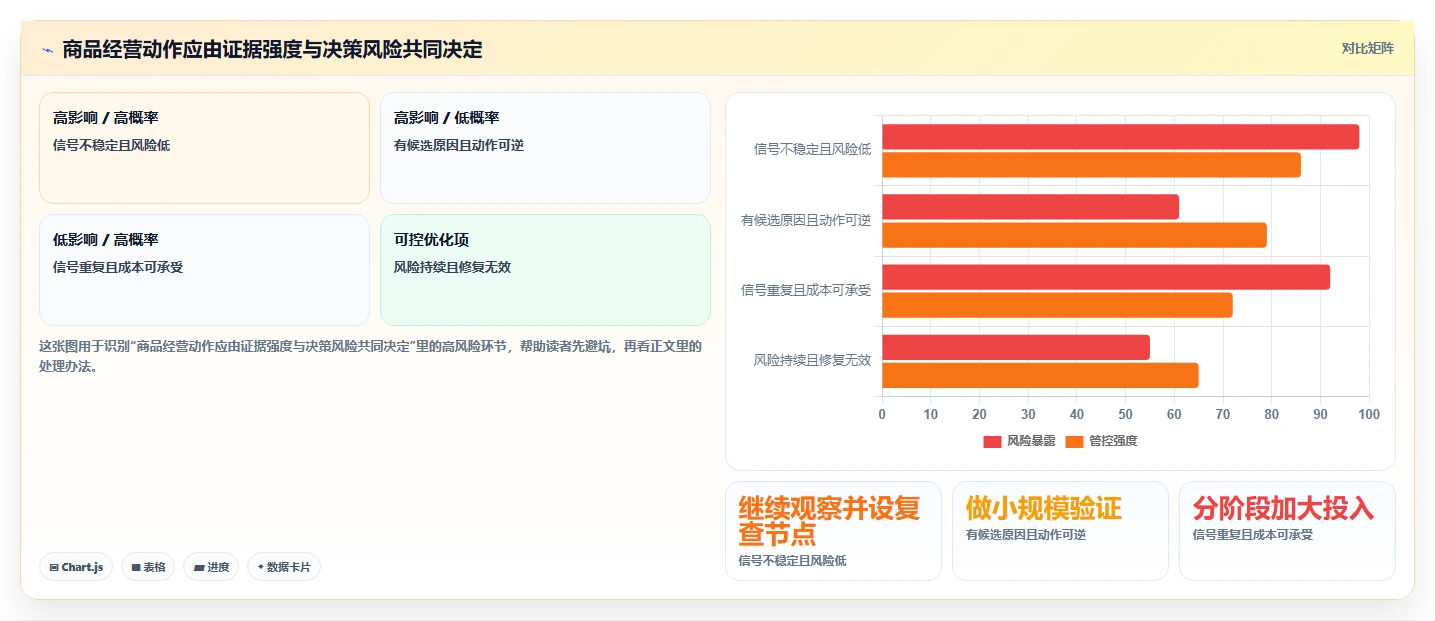The height and width of the screenshot is (621, 1435).
Task: Click chart axis label 有候选原因且动作可逆
Action: 805,220
